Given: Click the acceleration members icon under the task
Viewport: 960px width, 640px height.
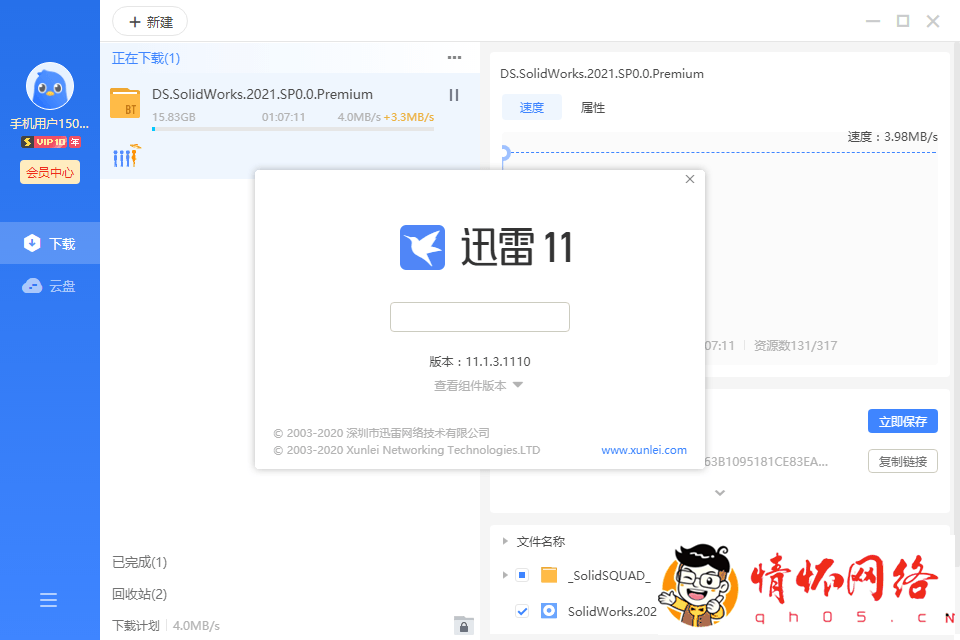Looking at the screenshot, I should [x=127, y=156].
